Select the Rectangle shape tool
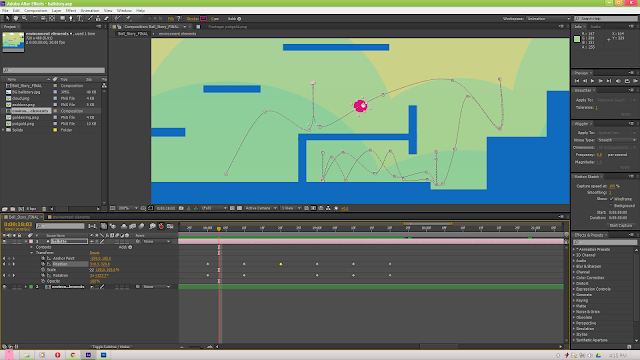Viewport: 640px width, 360px height. tap(62, 18)
